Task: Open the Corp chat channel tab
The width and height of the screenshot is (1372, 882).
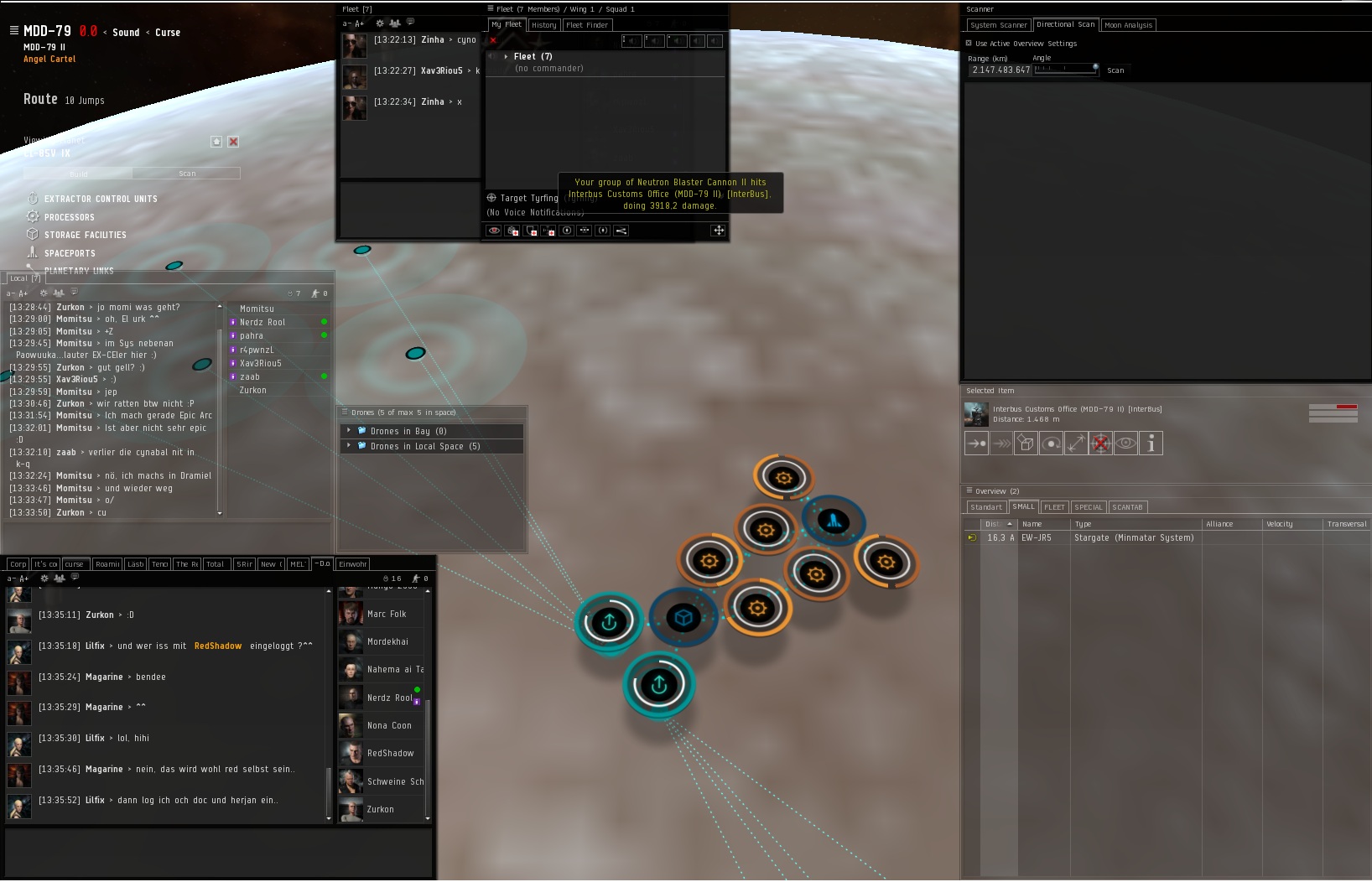Action: [x=18, y=564]
